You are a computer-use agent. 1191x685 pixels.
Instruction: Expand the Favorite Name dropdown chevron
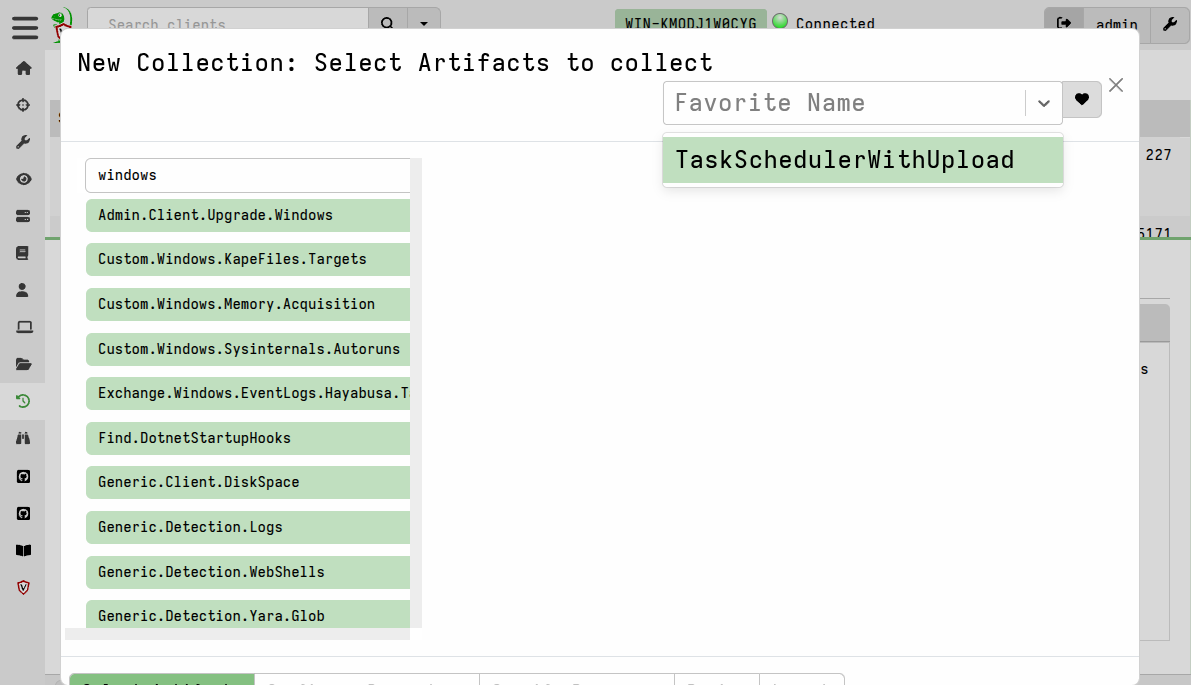point(1043,103)
